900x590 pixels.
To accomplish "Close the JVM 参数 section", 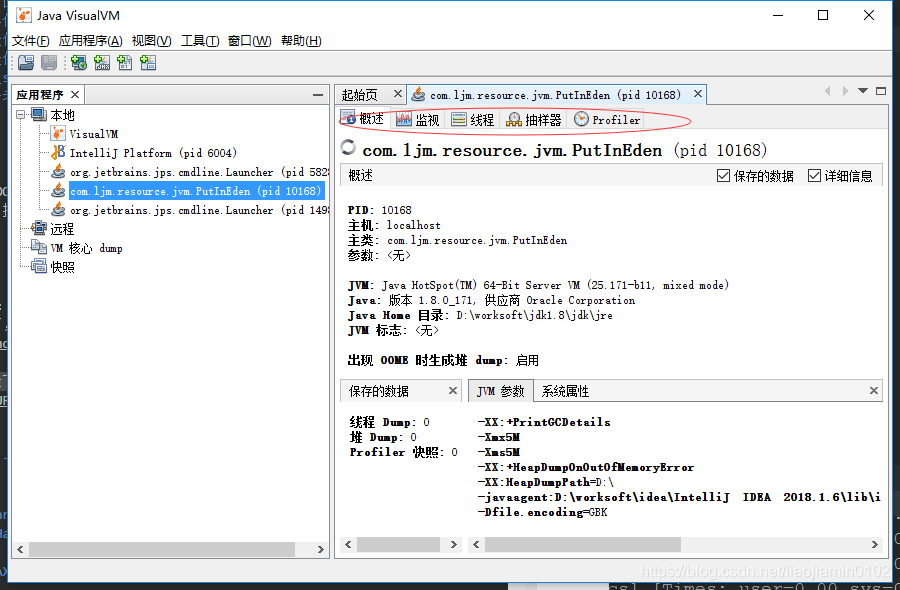I will [874, 391].
